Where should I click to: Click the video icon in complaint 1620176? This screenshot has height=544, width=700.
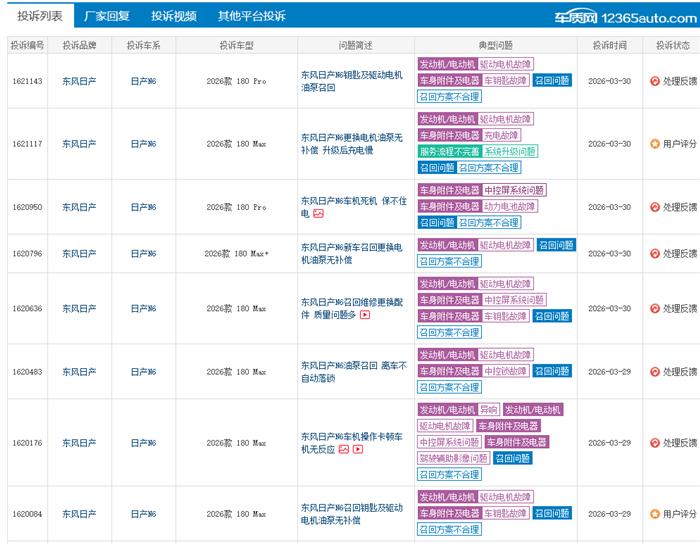[358, 449]
